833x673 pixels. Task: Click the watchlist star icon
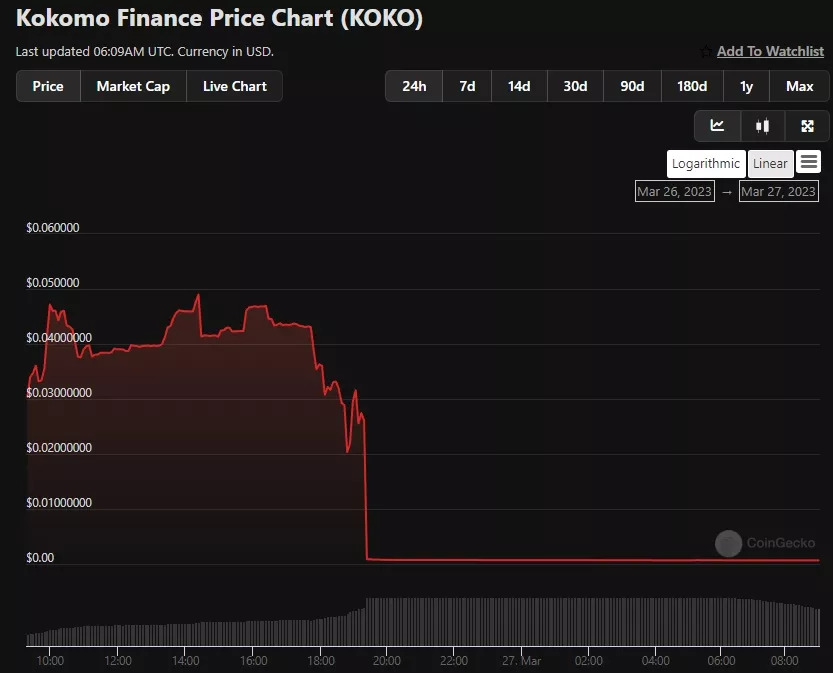click(x=707, y=52)
